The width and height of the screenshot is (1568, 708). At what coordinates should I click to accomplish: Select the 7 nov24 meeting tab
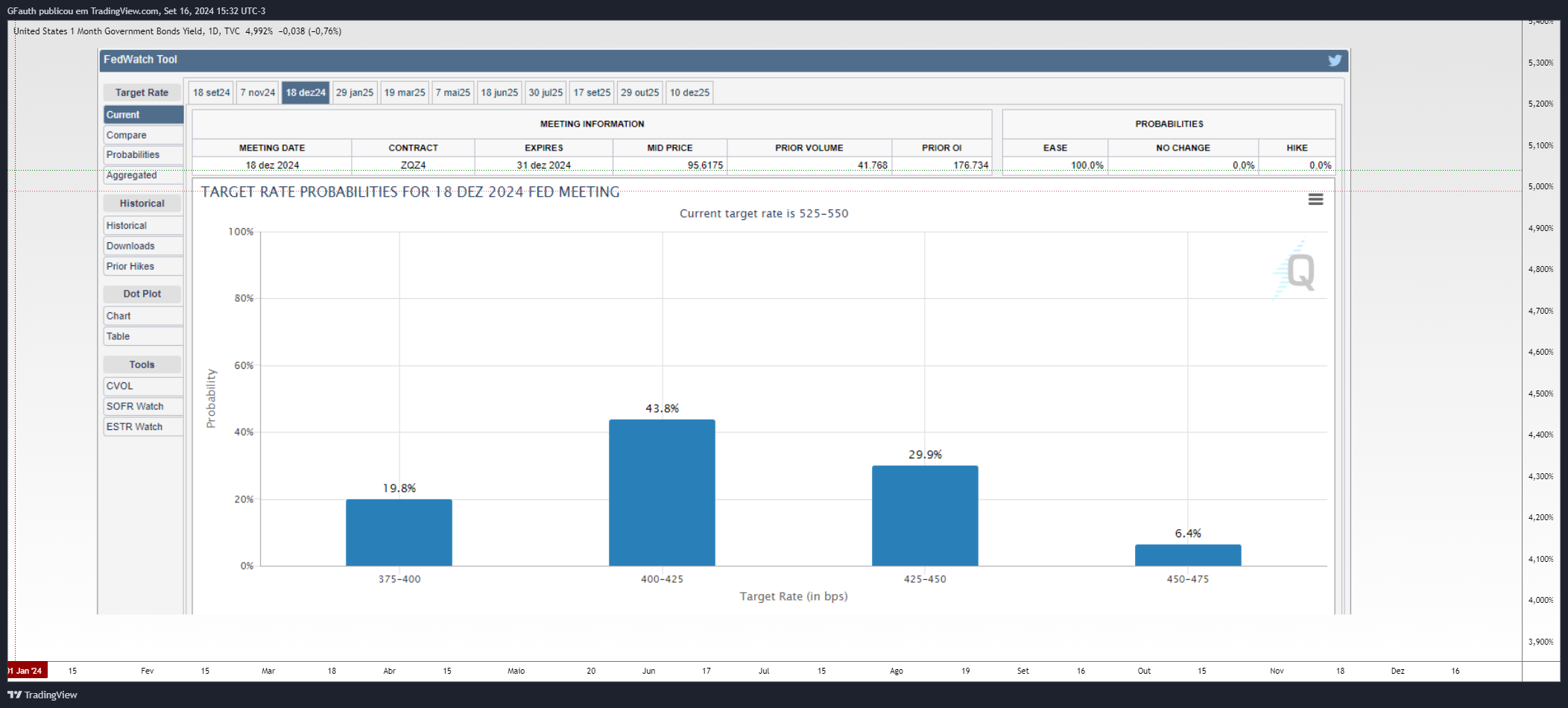[258, 92]
